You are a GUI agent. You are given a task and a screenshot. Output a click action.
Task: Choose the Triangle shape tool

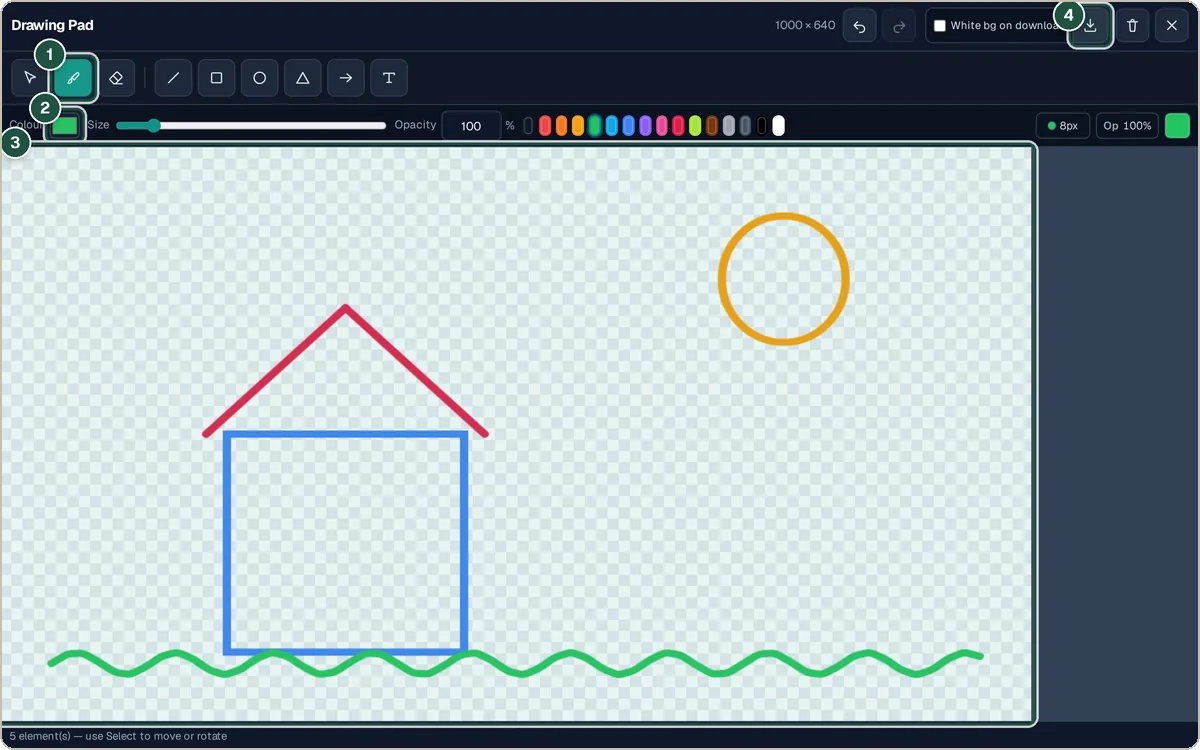coord(302,78)
